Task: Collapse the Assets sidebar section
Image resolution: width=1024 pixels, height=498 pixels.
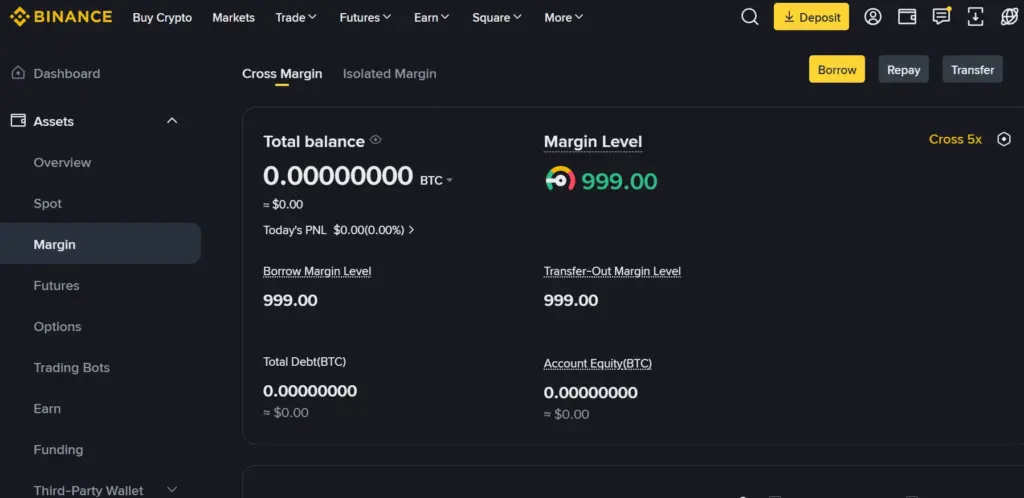Action: (x=172, y=121)
